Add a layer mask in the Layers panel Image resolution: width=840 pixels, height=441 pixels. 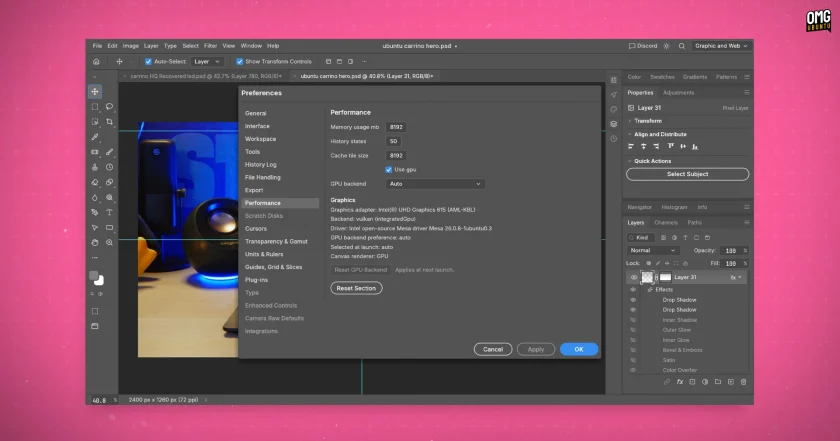coord(692,382)
